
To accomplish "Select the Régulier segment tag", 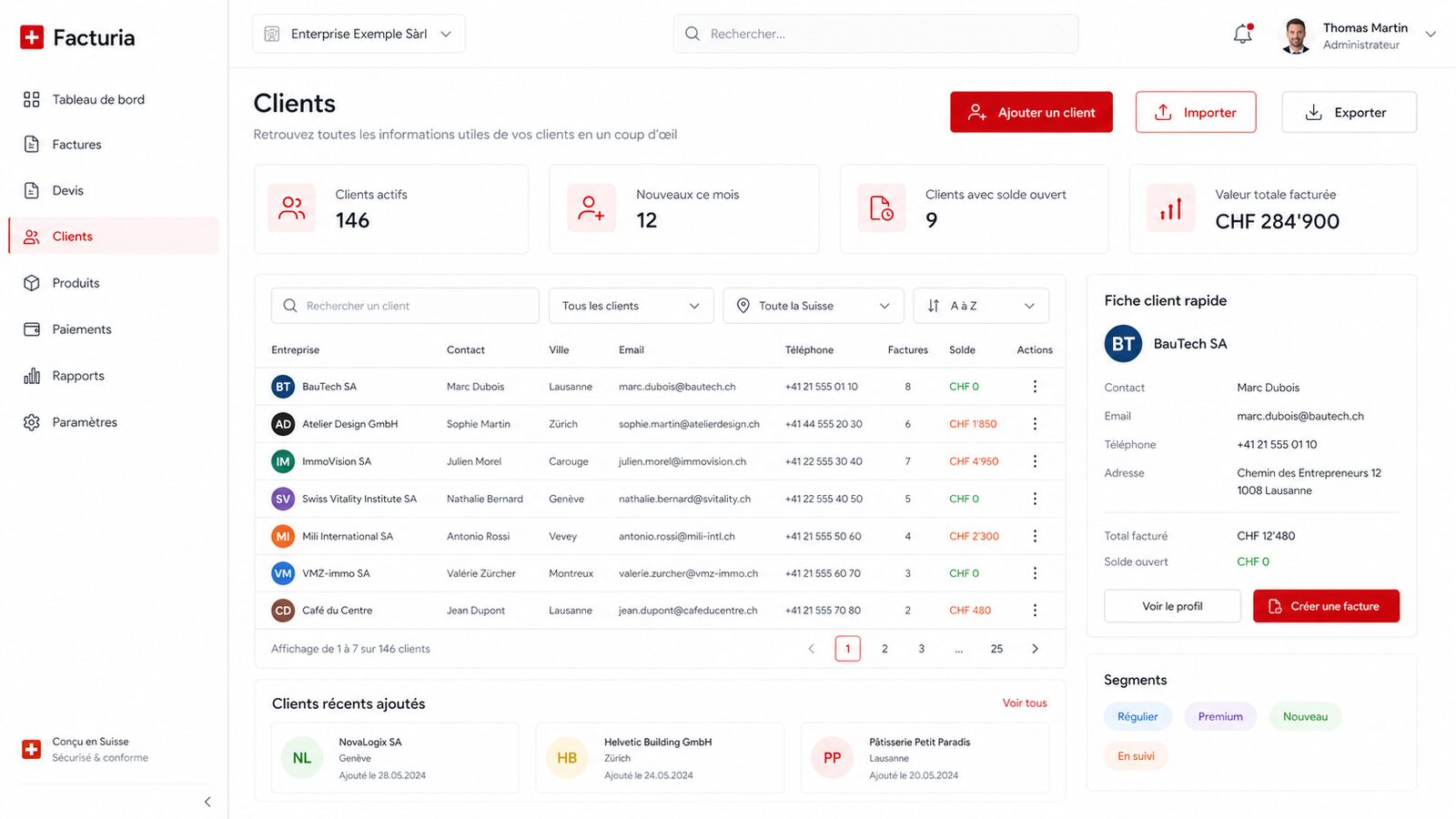I will pyautogui.click(x=1137, y=717).
